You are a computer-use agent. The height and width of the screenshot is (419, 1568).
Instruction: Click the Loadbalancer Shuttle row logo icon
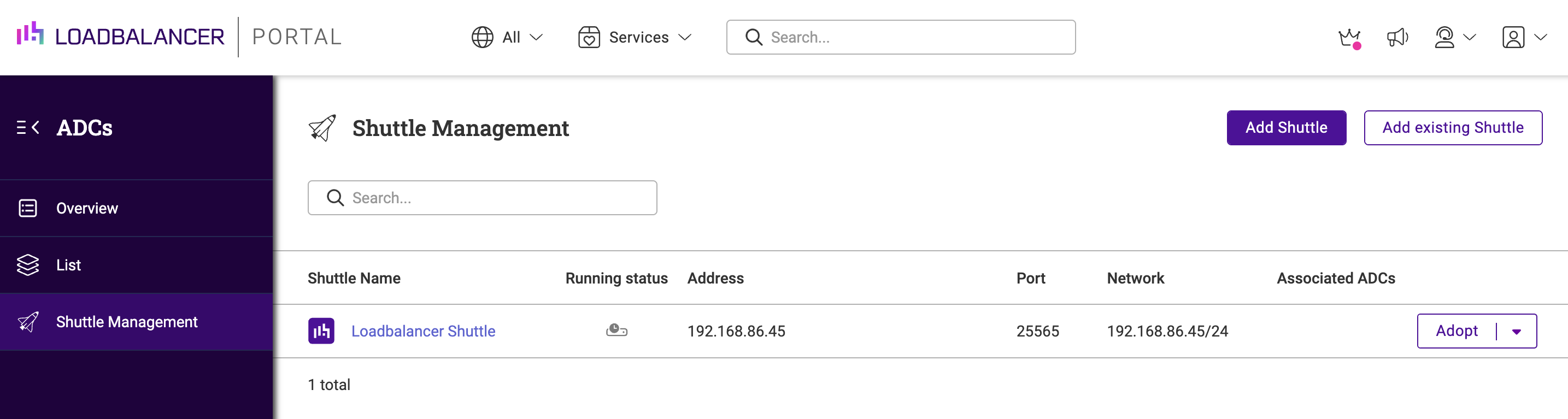pyautogui.click(x=322, y=331)
